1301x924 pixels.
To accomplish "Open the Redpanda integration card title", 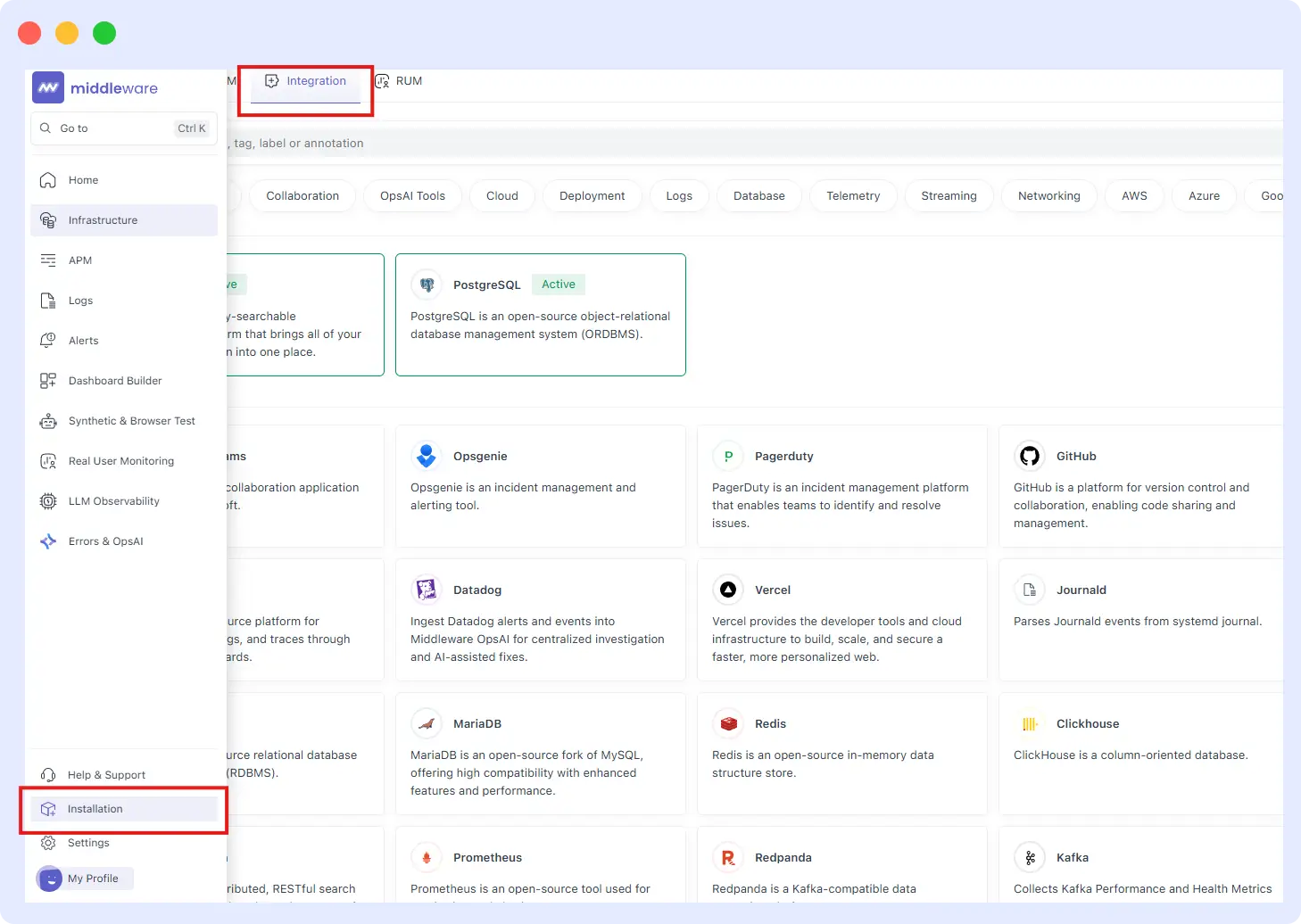I will (x=783, y=858).
